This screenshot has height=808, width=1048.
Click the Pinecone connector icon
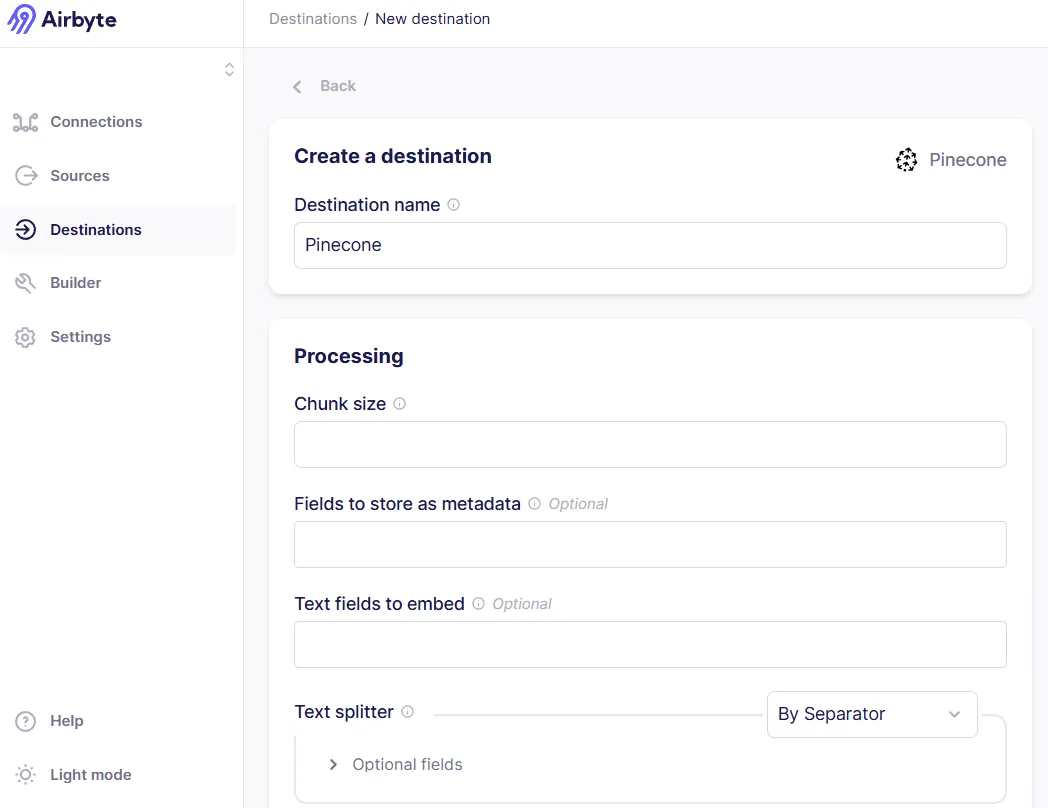(x=906, y=160)
